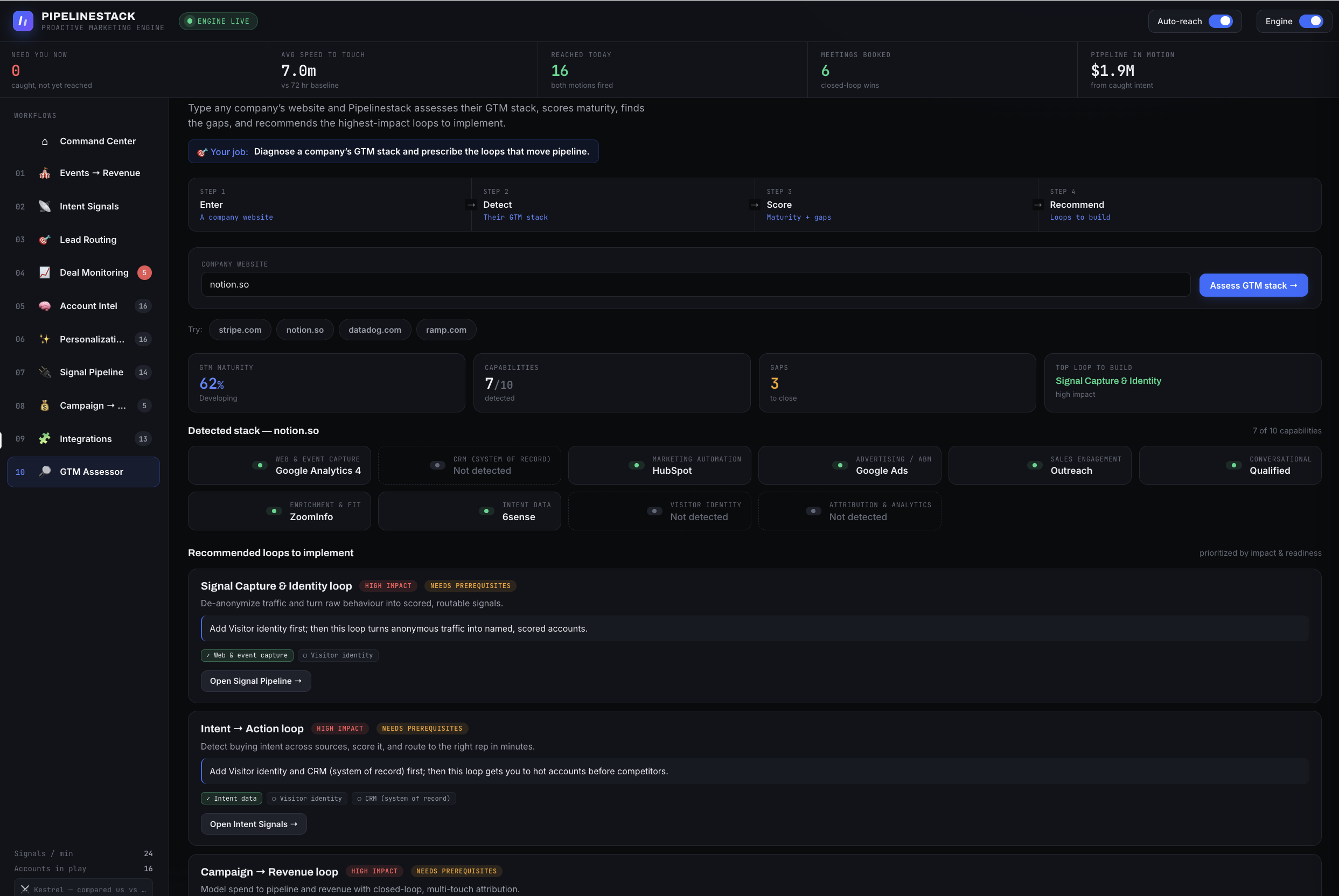
Task: Select Attribution & Analytics Not detected card
Action: (850, 511)
